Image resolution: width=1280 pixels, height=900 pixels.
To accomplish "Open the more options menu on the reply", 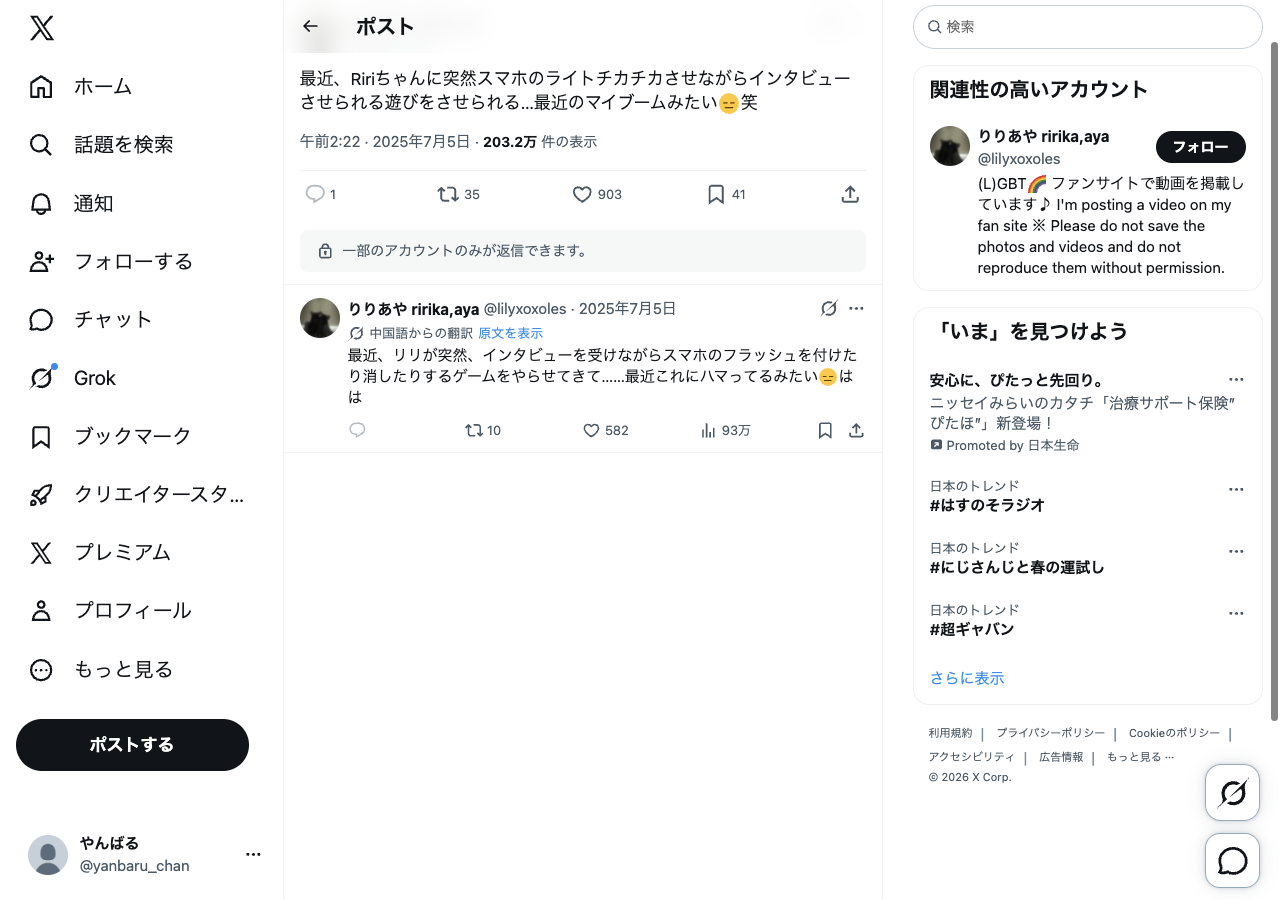I will (856, 308).
